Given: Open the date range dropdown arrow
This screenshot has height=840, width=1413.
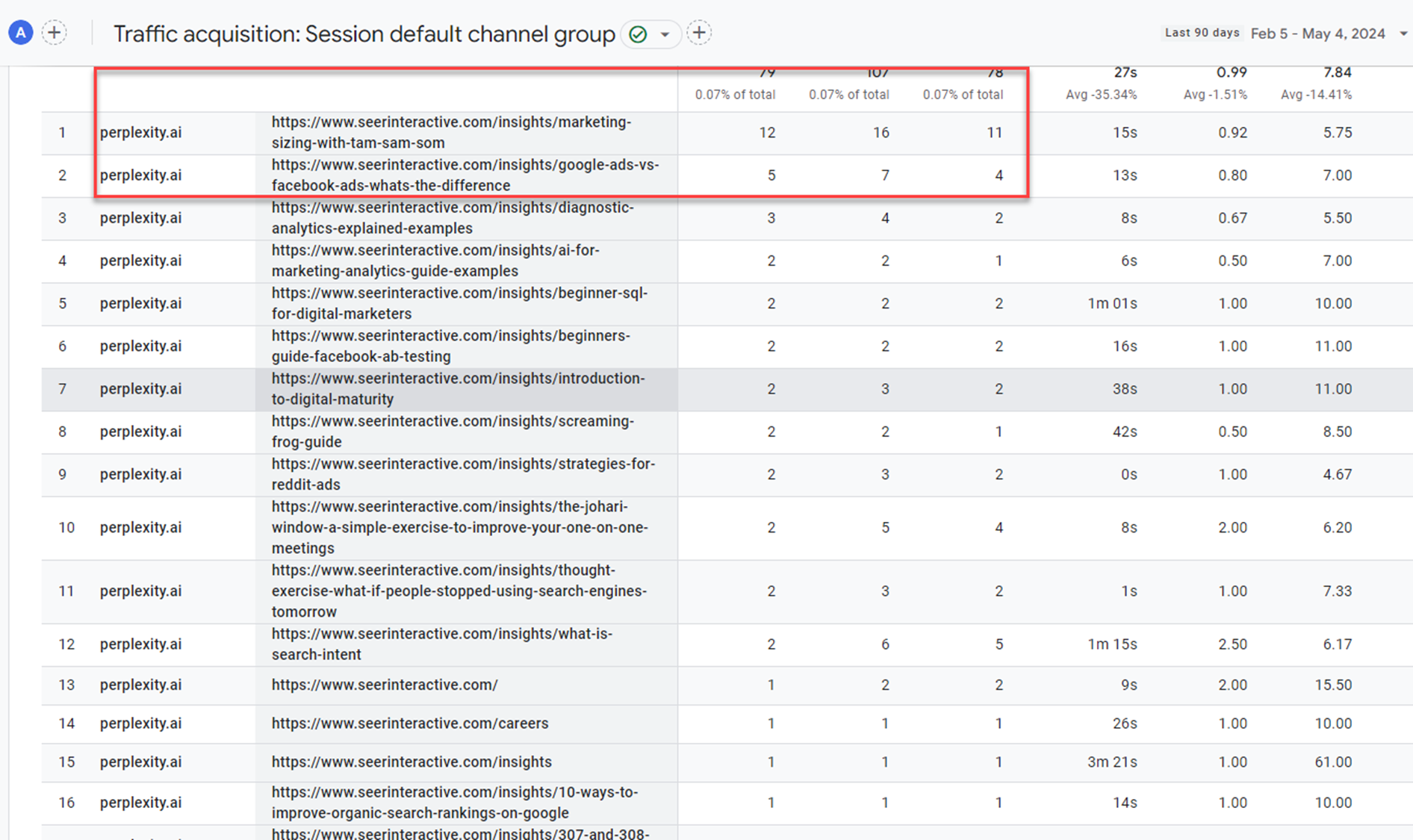Looking at the screenshot, I should [x=1403, y=34].
